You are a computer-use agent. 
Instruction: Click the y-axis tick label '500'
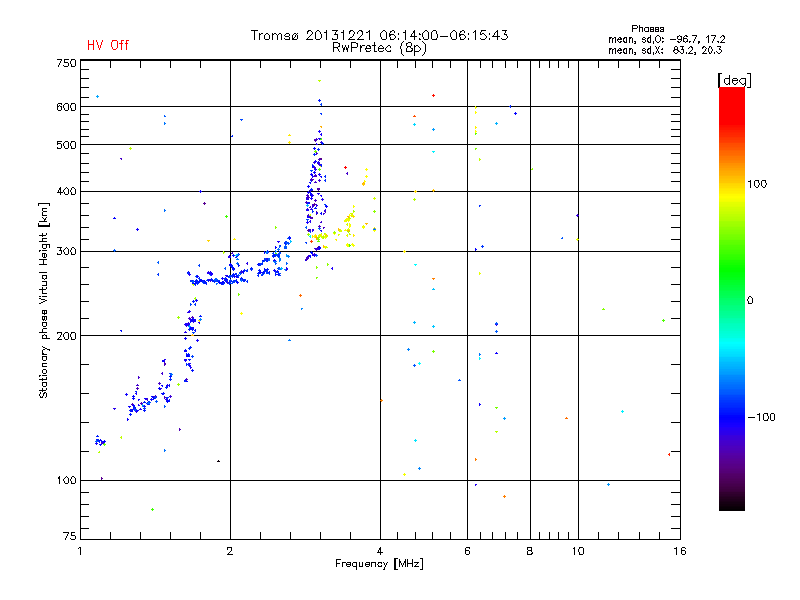pyautogui.click(x=66, y=145)
